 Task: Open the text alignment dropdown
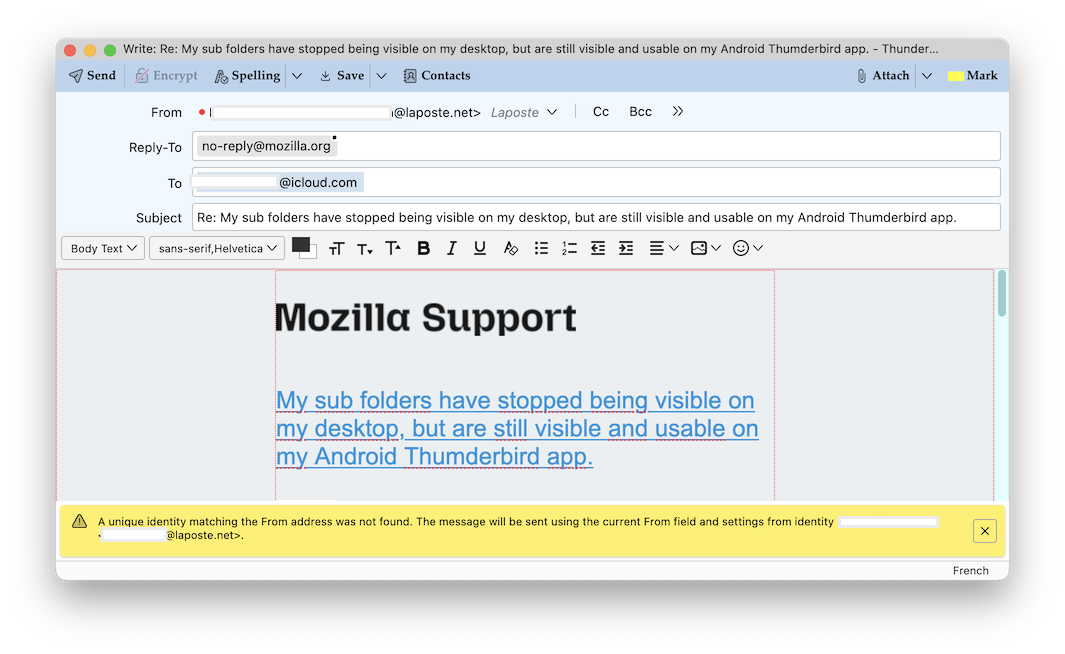pyautogui.click(x=663, y=249)
